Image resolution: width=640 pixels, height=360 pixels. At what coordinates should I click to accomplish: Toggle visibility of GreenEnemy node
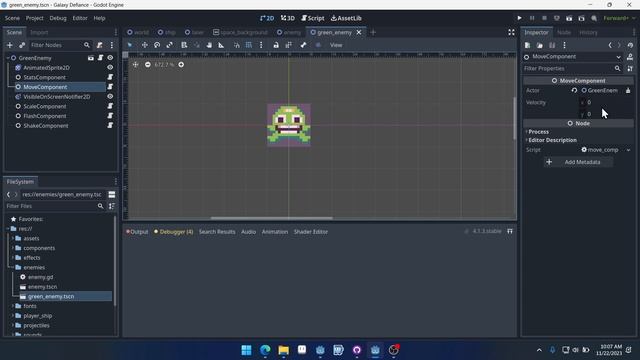tap(110, 58)
